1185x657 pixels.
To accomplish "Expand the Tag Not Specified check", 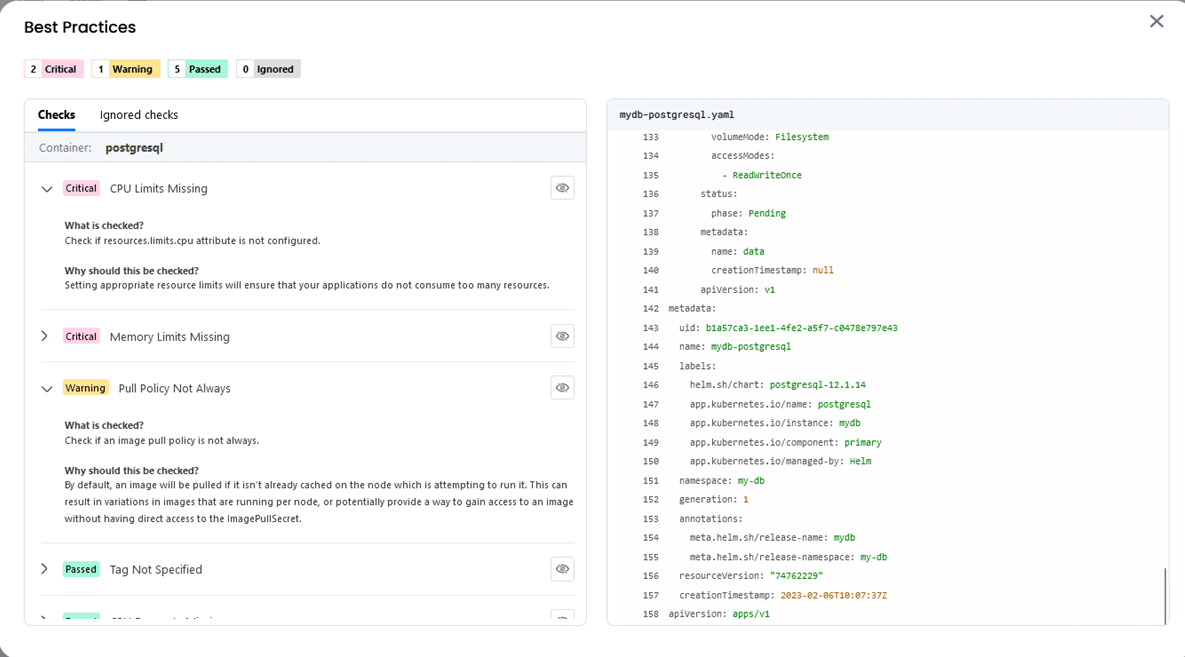I will [x=44, y=568].
